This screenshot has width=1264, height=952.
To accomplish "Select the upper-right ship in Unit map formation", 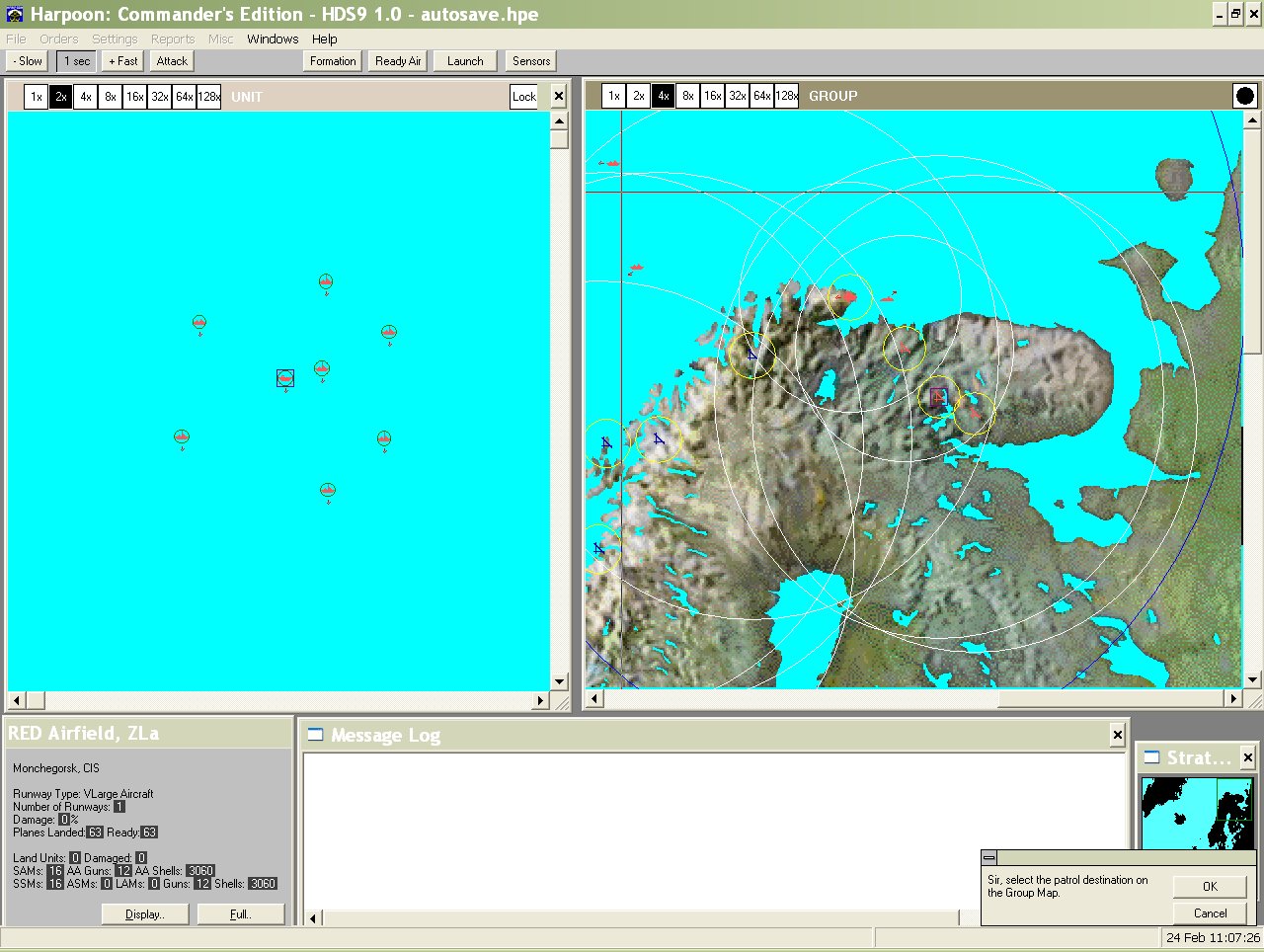I will tap(389, 333).
